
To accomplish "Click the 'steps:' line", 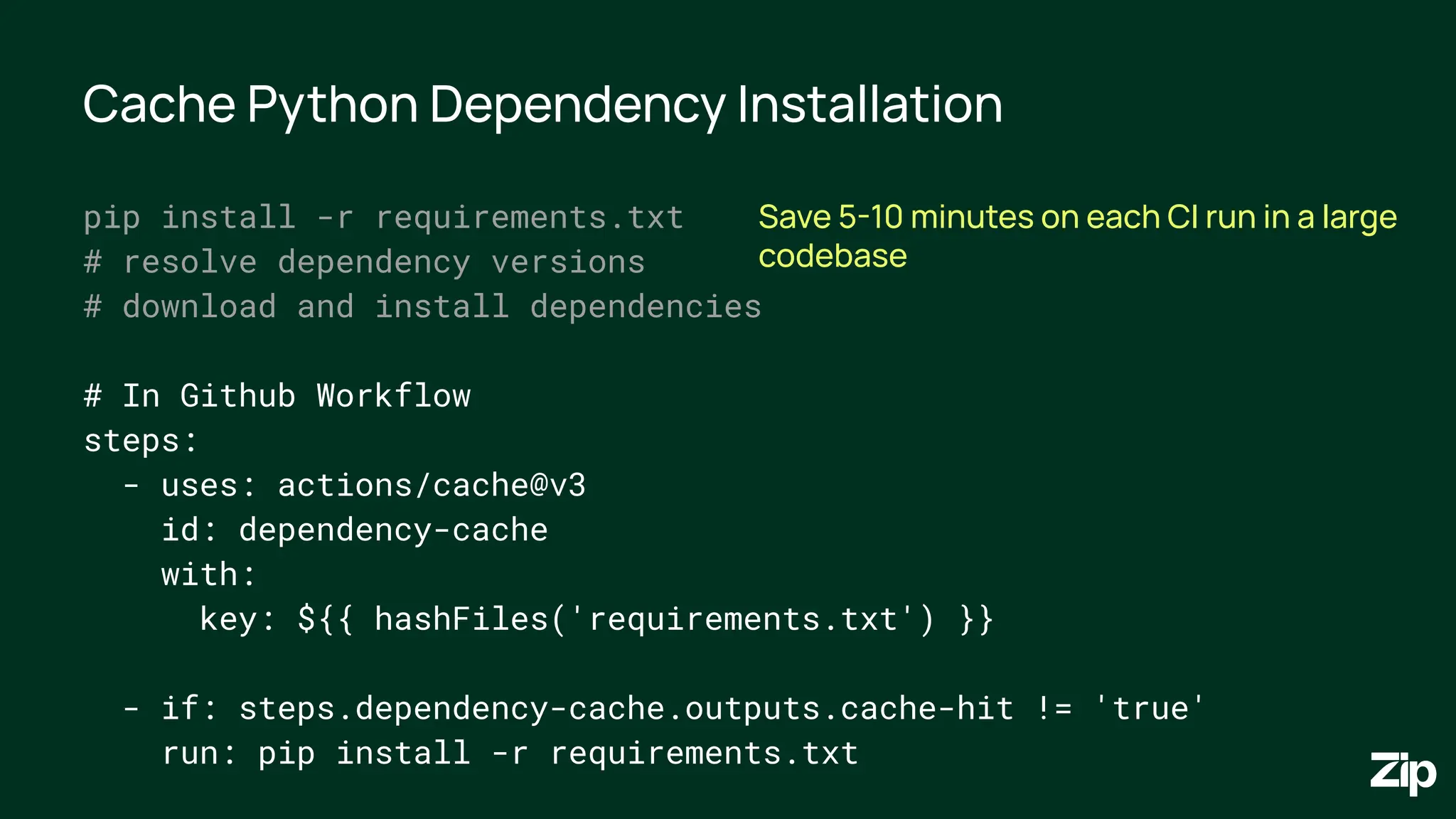I will coord(141,441).
